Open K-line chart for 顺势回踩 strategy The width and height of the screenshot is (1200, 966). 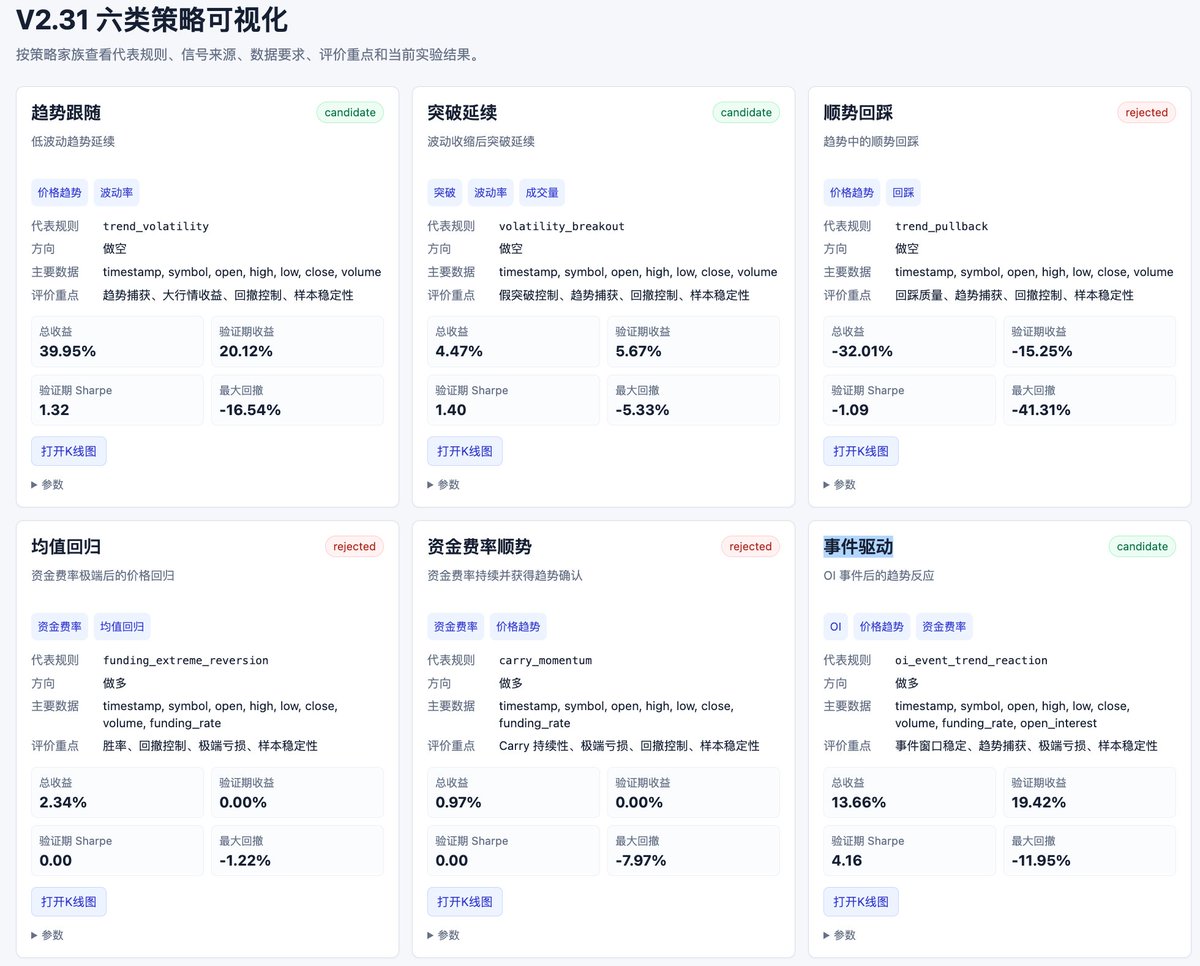pyautogui.click(x=861, y=451)
